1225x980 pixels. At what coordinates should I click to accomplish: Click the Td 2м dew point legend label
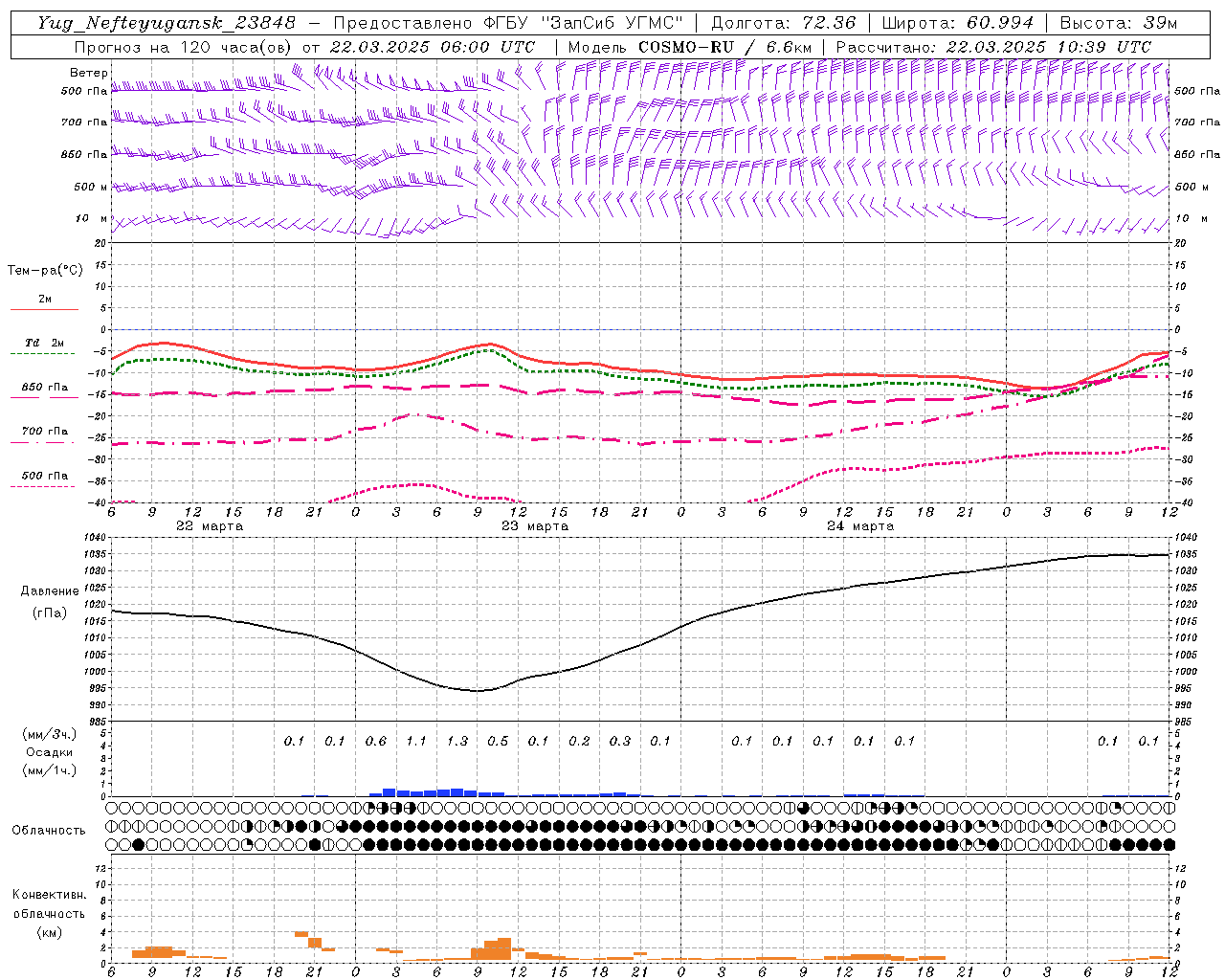(x=44, y=343)
